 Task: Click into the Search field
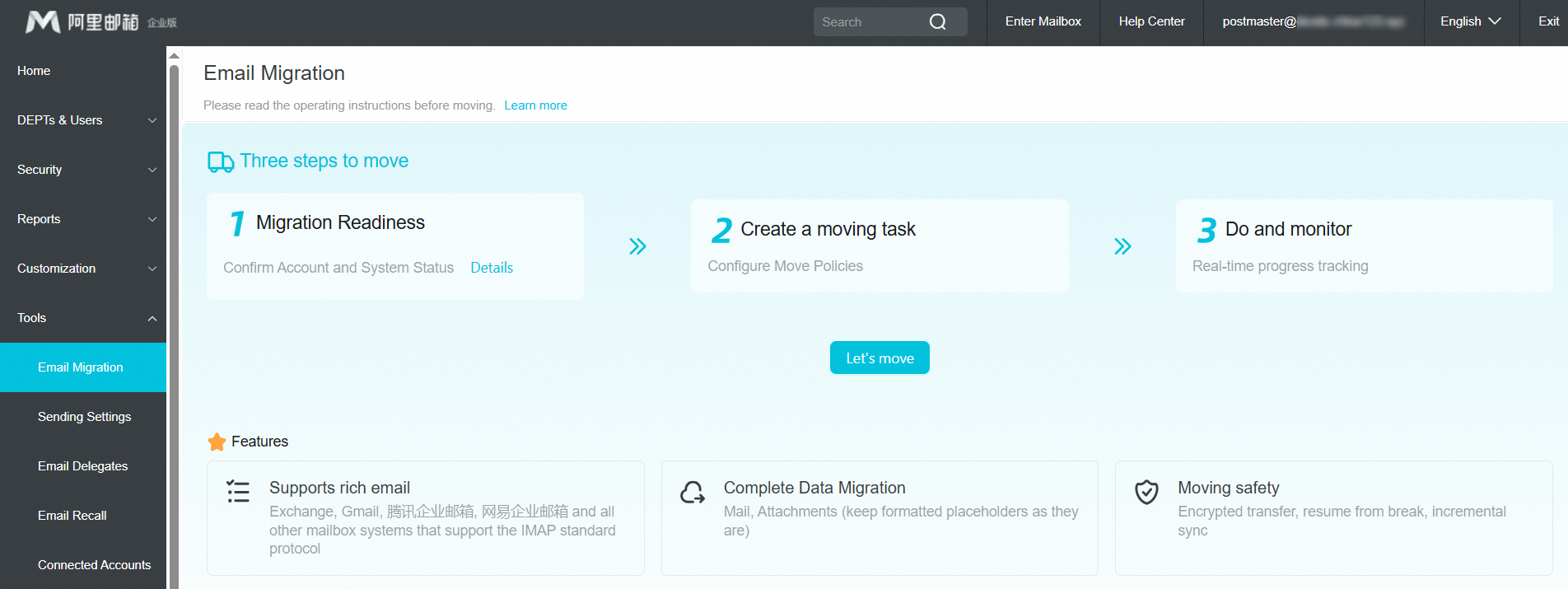(869, 22)
